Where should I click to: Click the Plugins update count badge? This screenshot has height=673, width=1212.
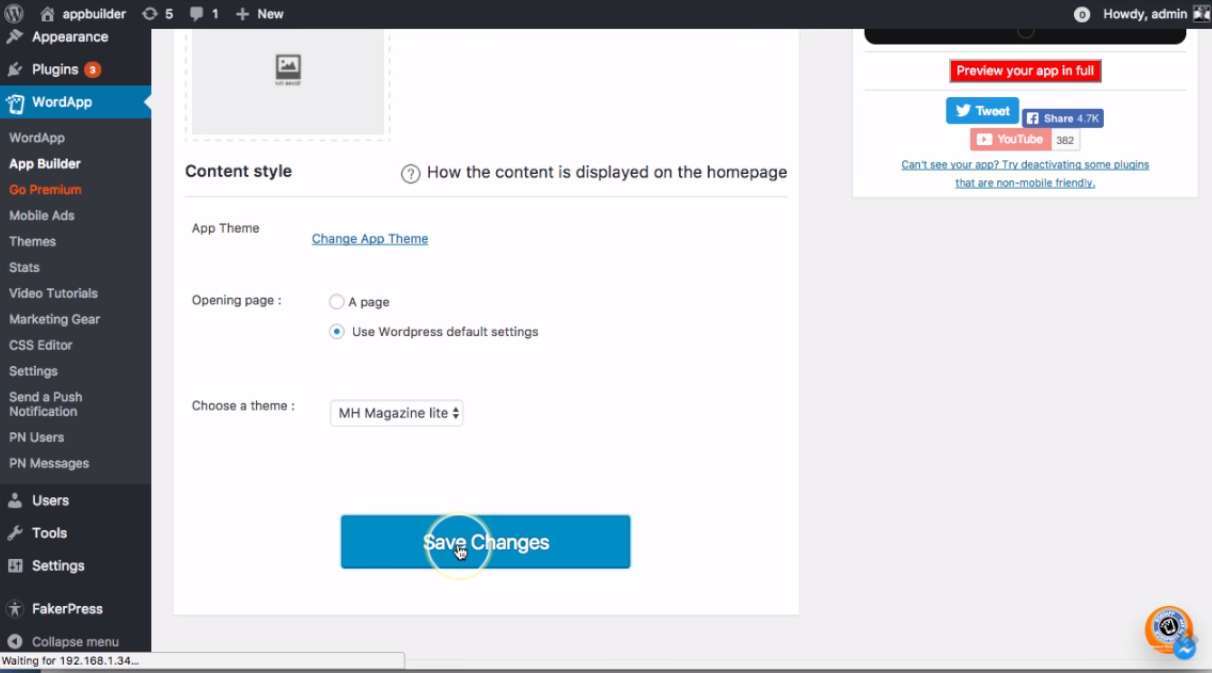92,70
